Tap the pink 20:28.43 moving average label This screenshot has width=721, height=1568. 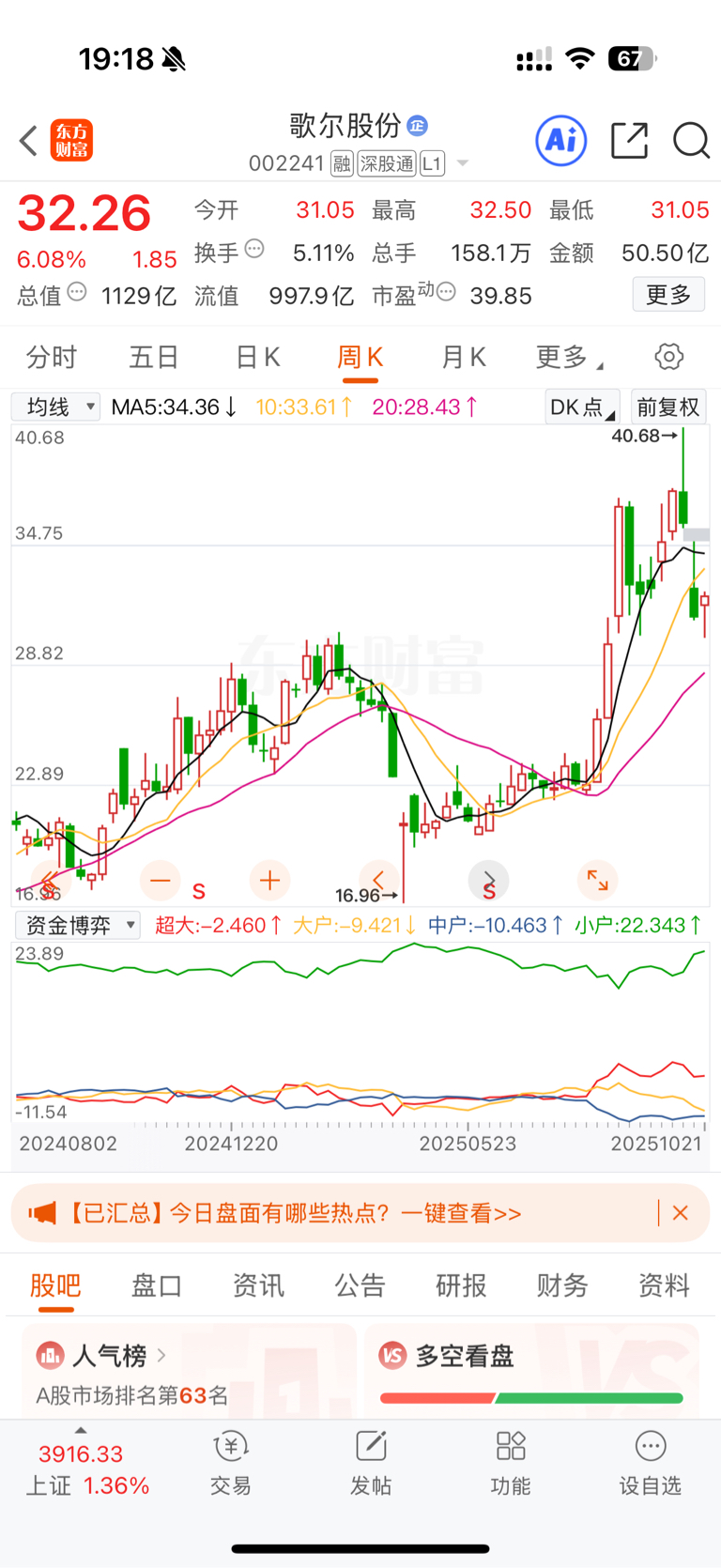(x=425, y=407)
